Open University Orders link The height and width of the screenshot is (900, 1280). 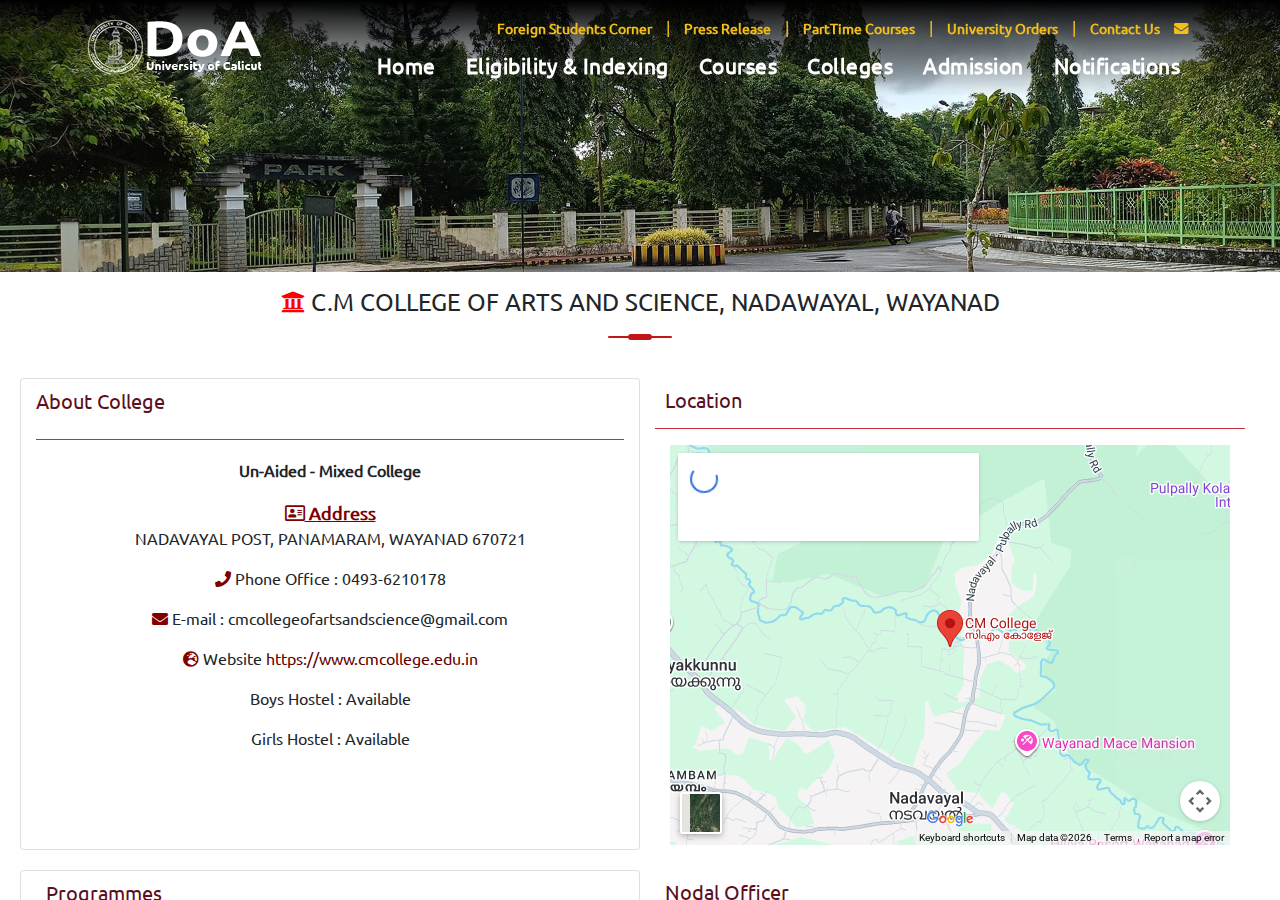click(1002, 29)
